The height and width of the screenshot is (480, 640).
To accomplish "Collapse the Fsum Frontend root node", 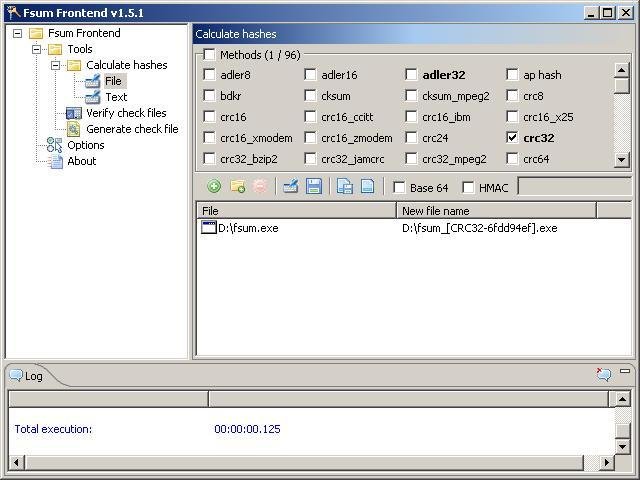I will coord(18,33).
